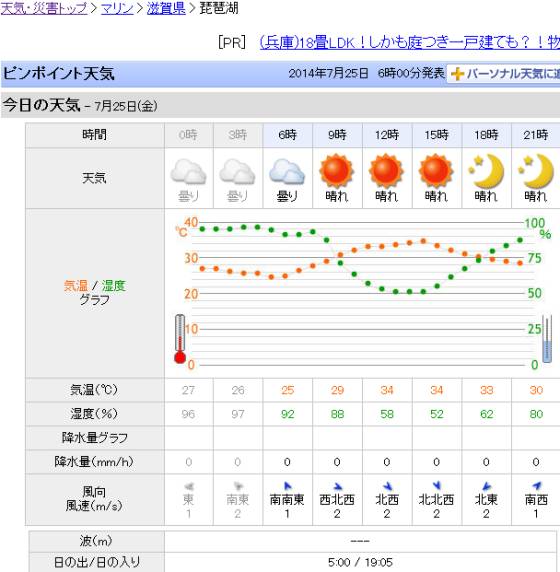Click the blue humidity gauge icon
The image size is (560, 572).
click(x=547, y=339)
